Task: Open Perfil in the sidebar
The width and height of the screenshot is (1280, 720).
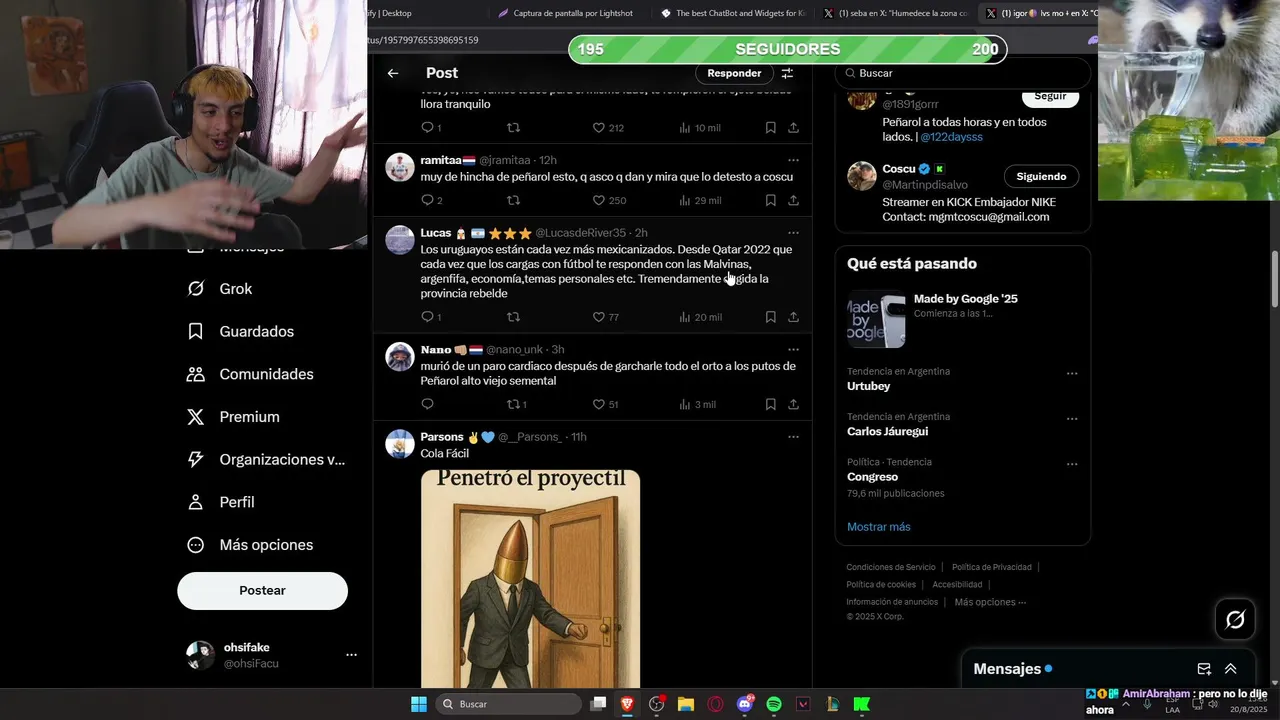Action: coord(222,502)
